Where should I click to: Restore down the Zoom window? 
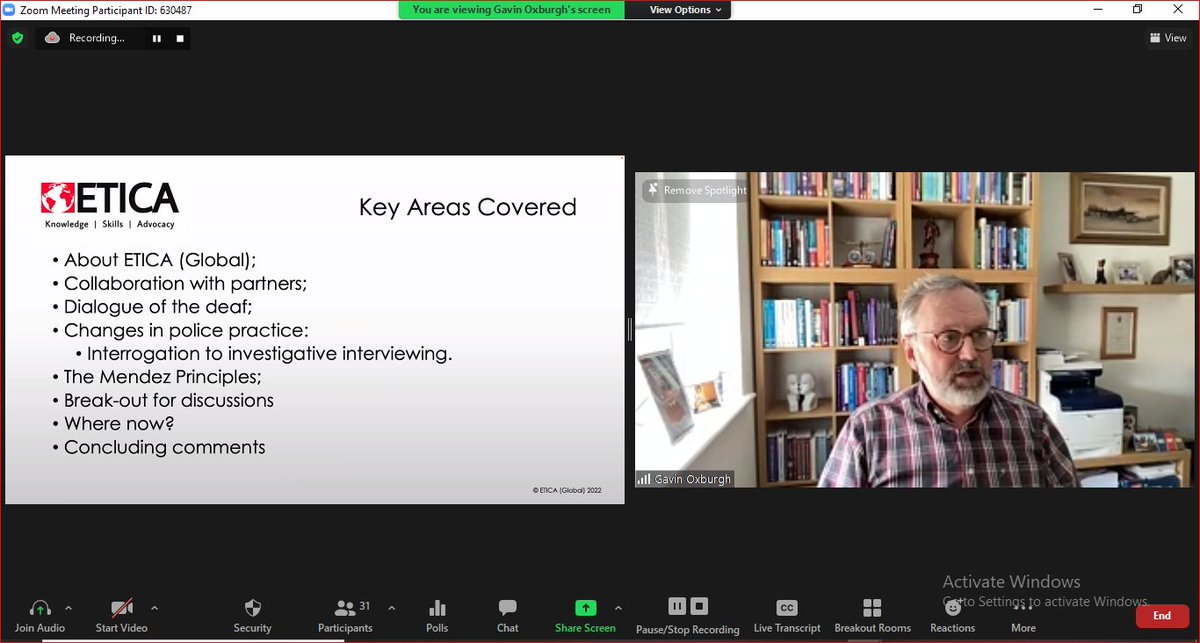tap(1137, 9)
